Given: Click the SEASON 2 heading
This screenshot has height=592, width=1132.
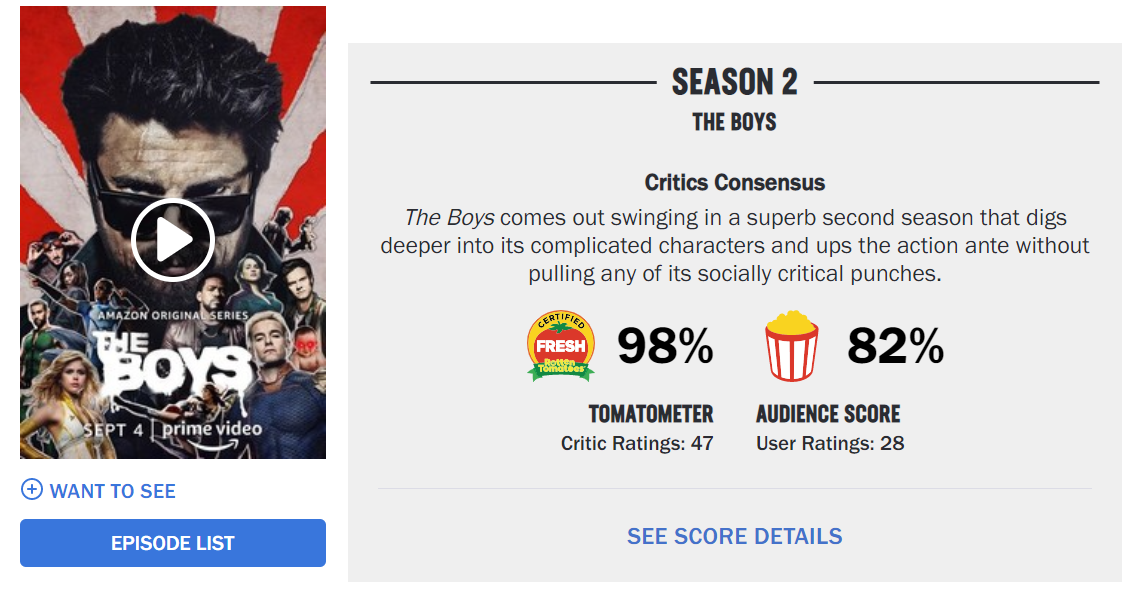Looking at the screenshot, I should (x=734, y=82).
